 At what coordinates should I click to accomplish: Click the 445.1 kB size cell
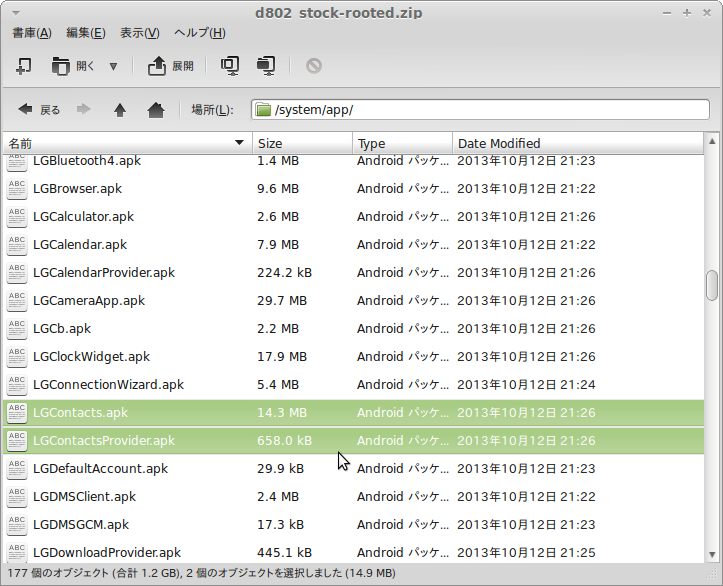pos(284,552)
